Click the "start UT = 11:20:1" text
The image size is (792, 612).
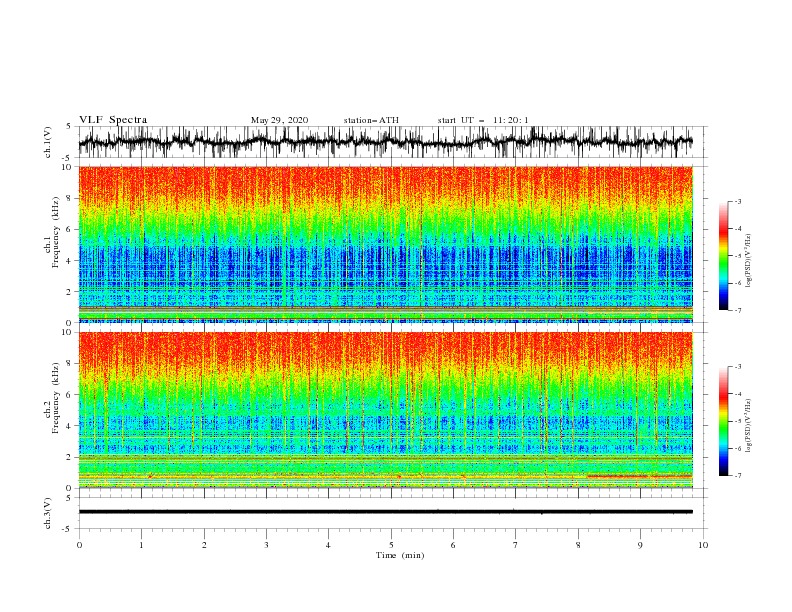[x=483, y=120]
